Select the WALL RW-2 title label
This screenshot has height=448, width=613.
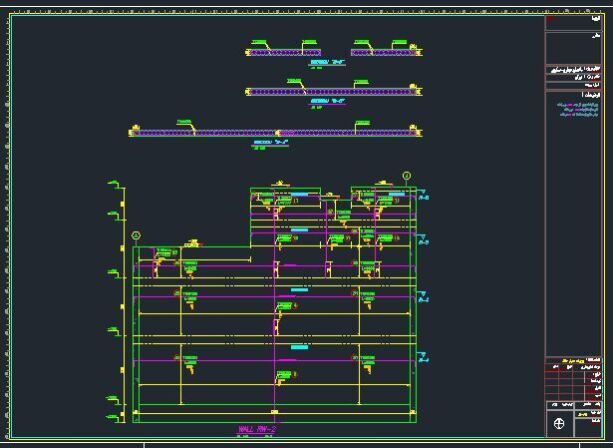(256, 430)
